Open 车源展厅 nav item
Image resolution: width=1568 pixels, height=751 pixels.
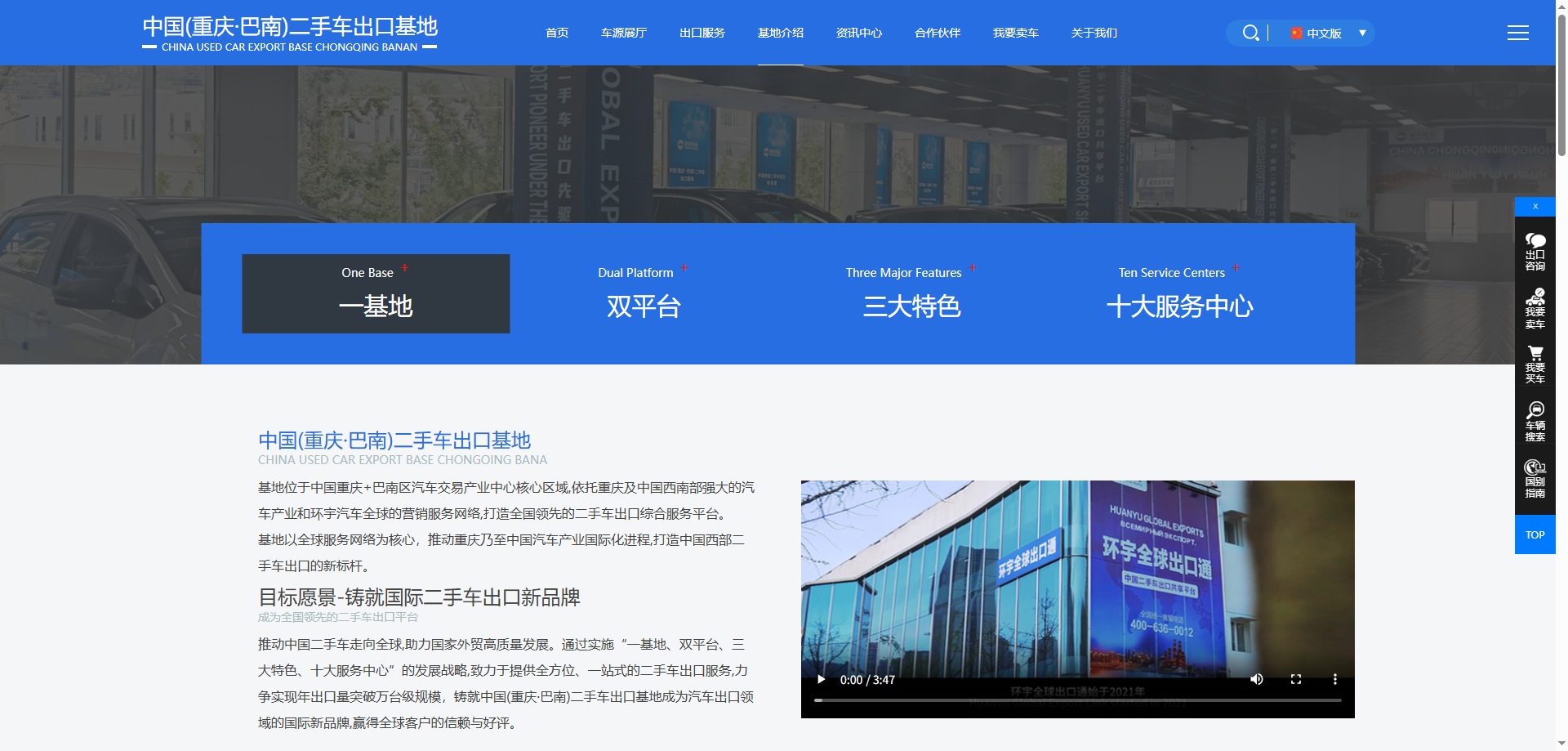tap(624, 33)
